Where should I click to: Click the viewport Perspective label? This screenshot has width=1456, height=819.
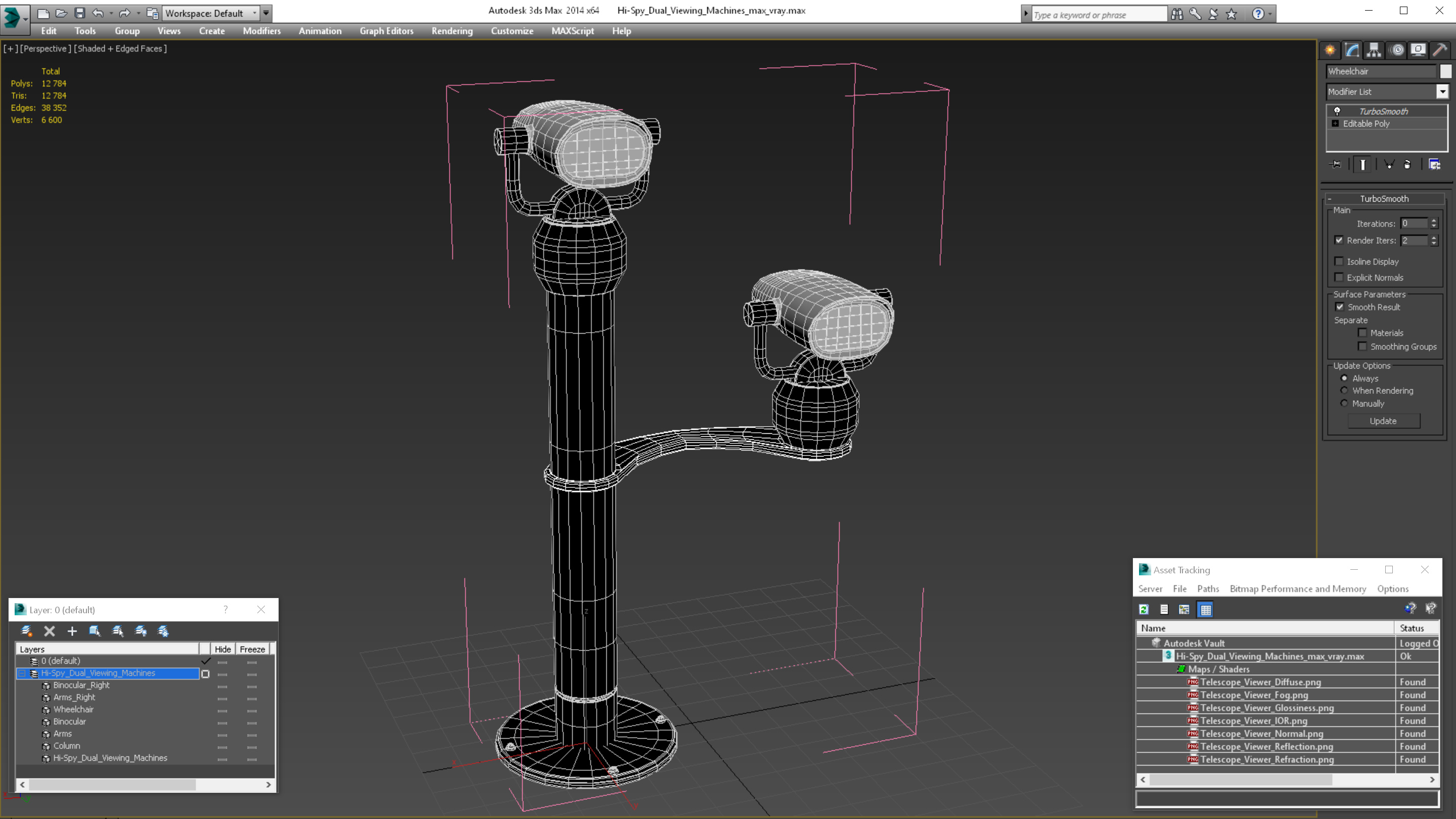[x=46, y=49]
